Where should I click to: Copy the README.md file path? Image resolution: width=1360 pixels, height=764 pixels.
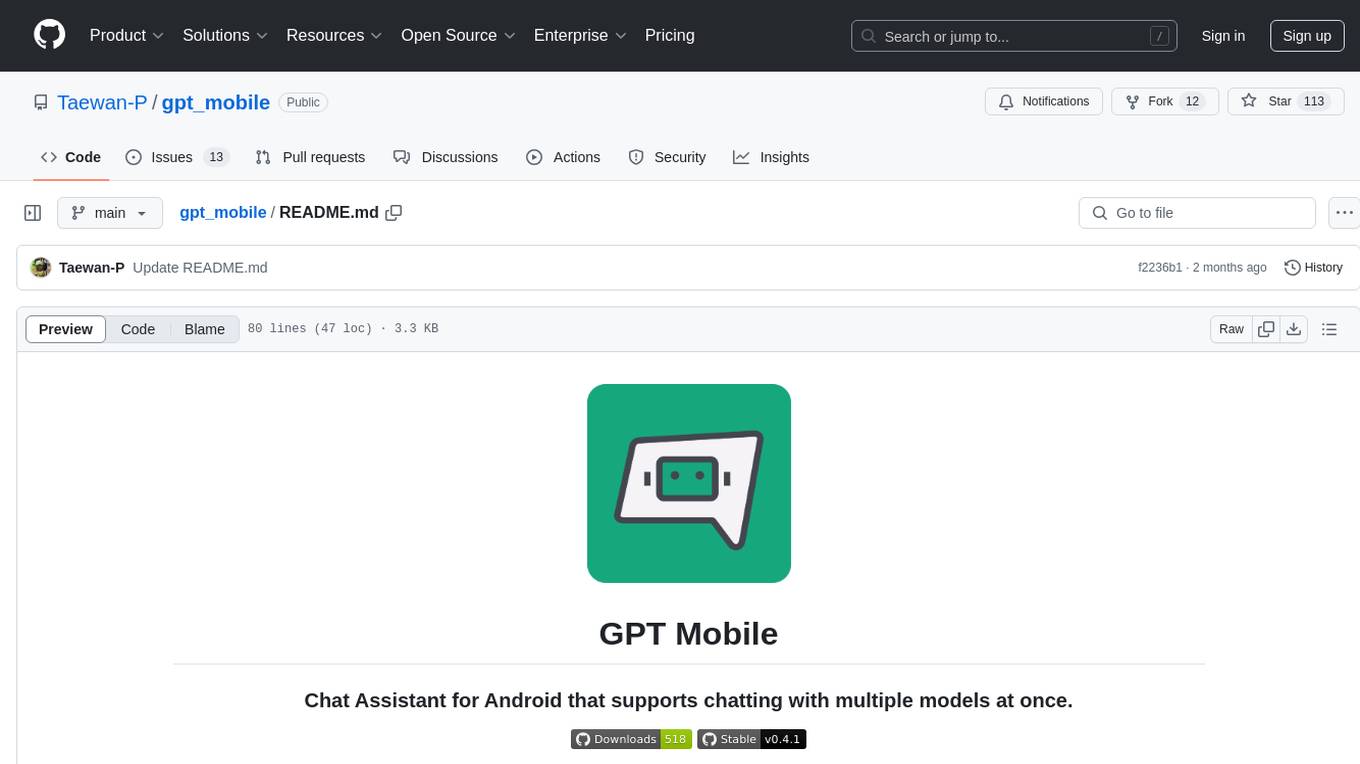pos(394,212)
